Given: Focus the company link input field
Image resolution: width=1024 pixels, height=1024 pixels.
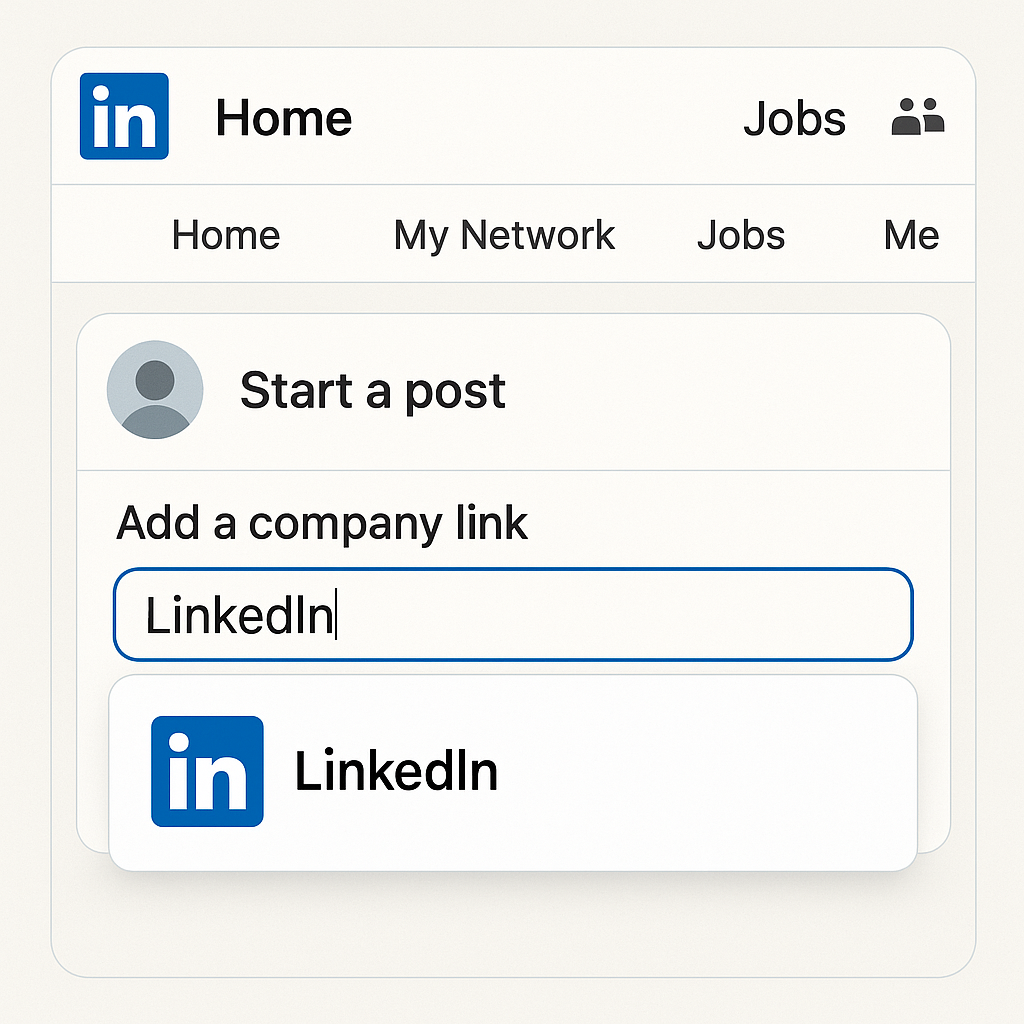Looking at the screenshot, I should (x=513, y=615).
